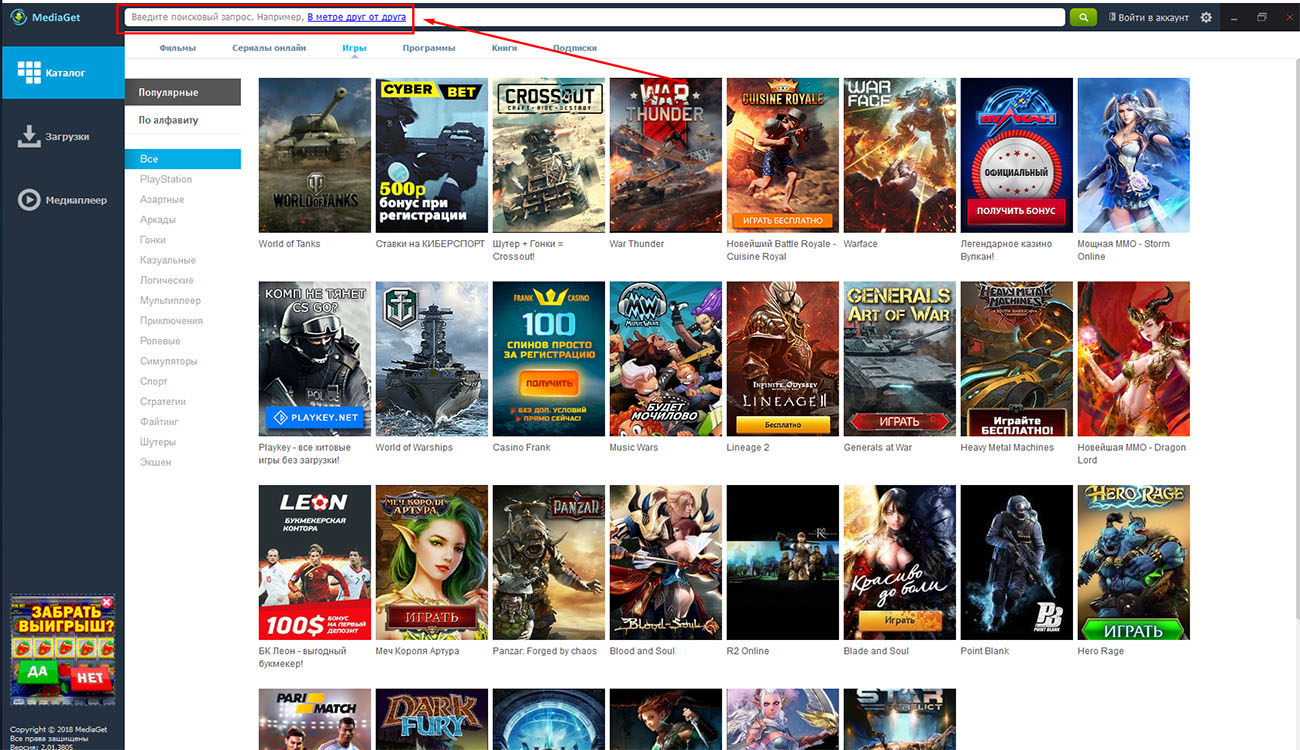The image size is (1300, 750).
Task: Open settings via the gear icon
Action: 1206,17
